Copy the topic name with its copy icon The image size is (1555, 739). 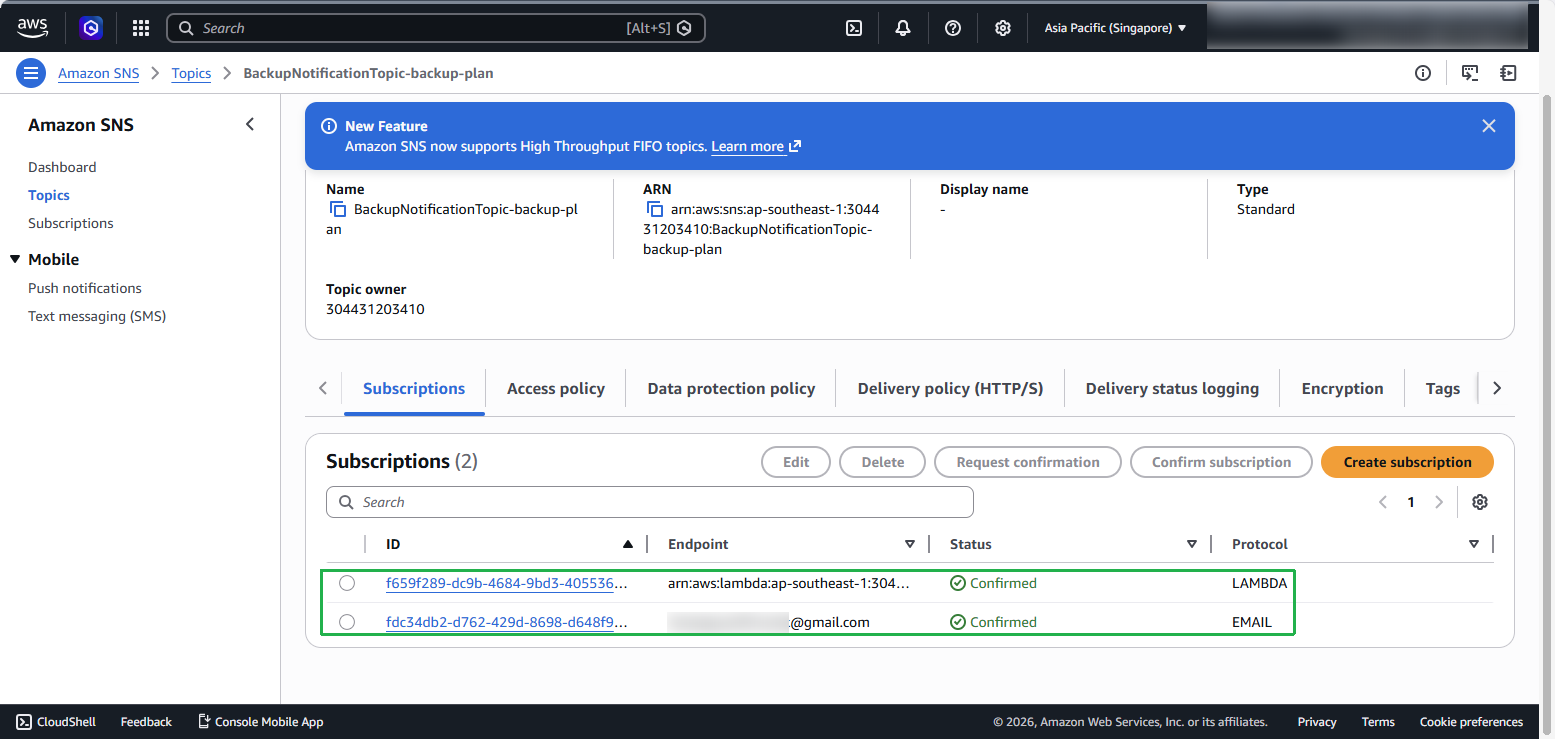coord(338,210)
